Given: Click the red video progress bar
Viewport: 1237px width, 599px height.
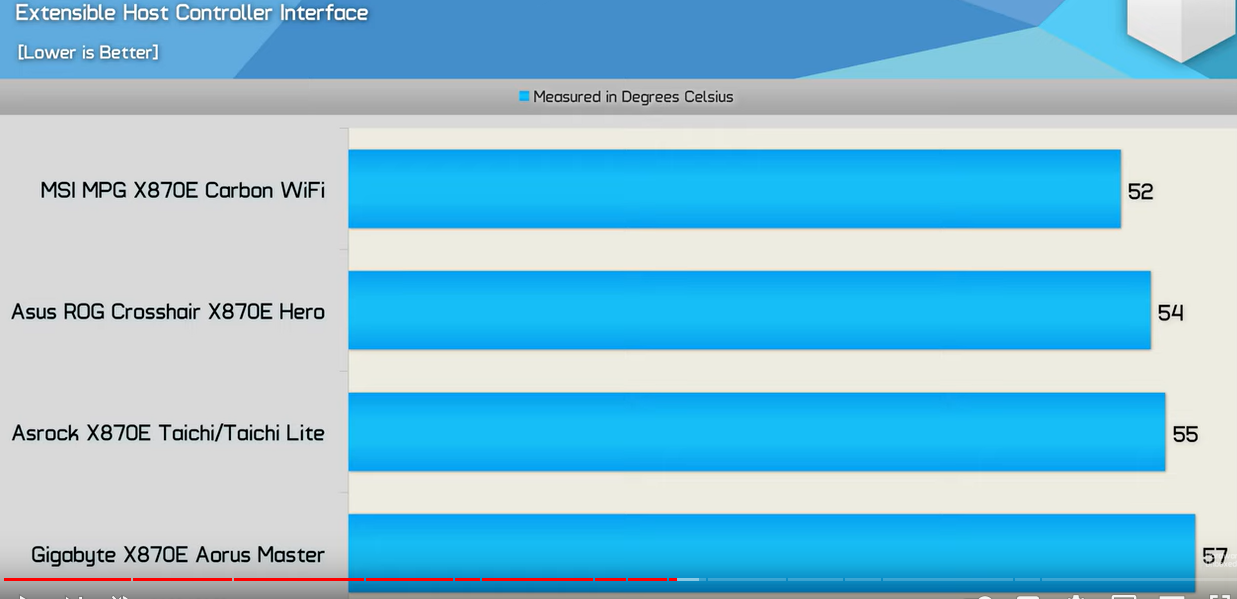Looking at the screenshot, I should 340,579.
